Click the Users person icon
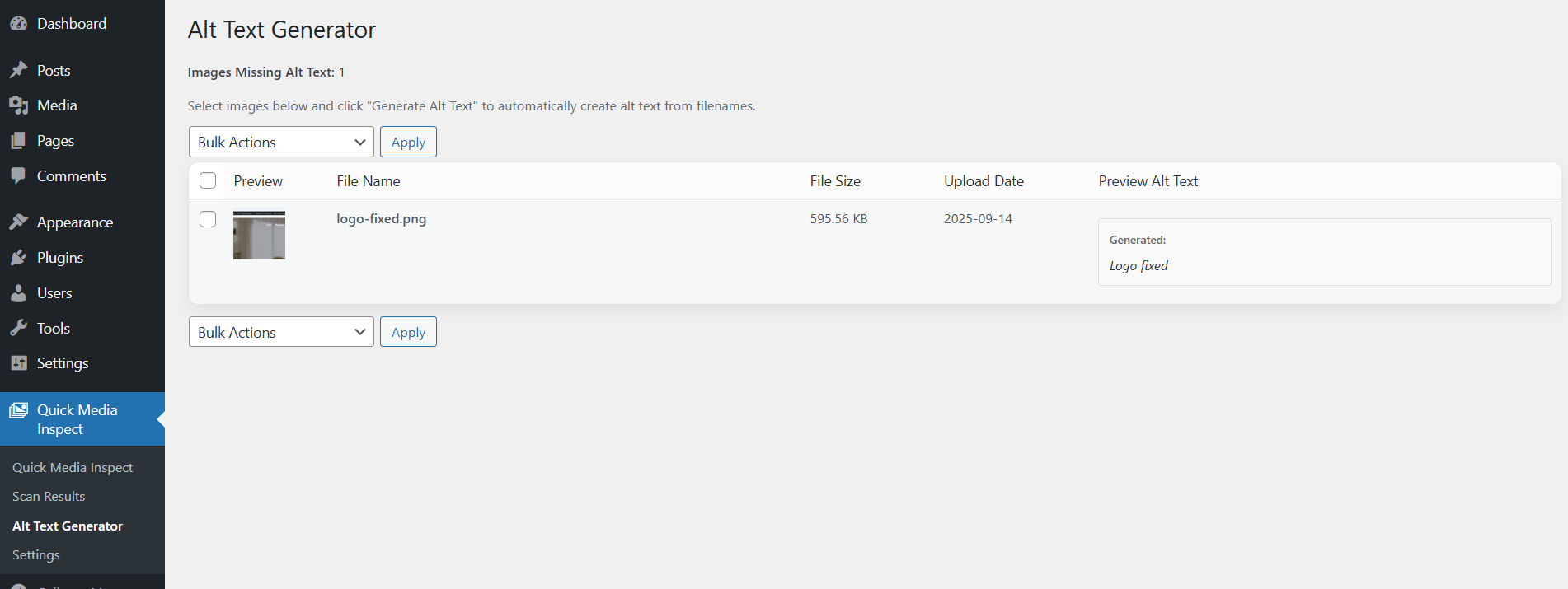The image size is (1568, 589). click(x=18, y=293)
